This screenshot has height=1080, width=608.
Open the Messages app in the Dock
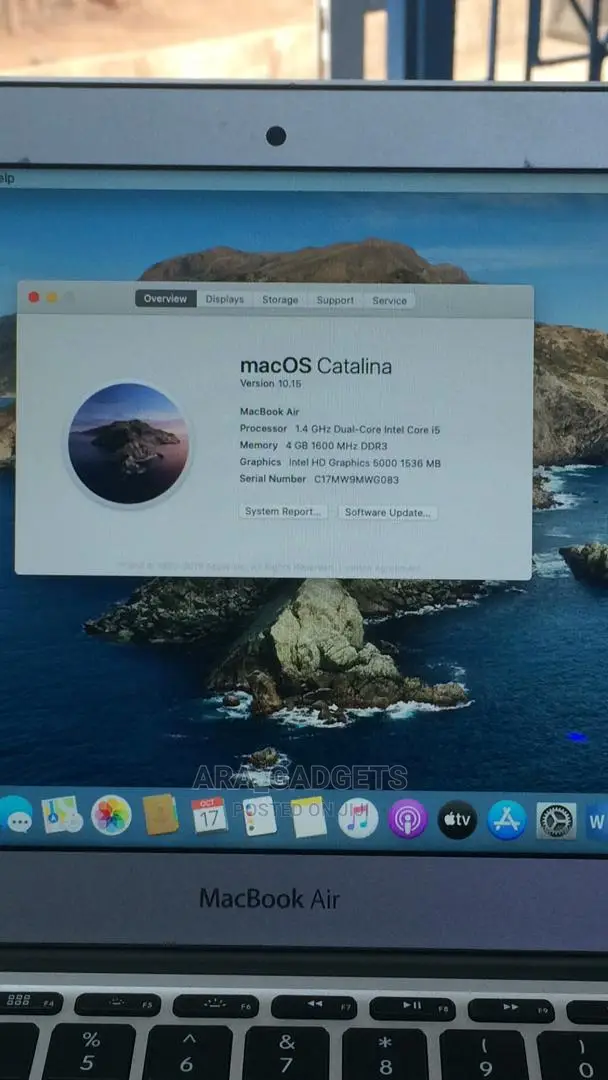(x=14, y=815)
